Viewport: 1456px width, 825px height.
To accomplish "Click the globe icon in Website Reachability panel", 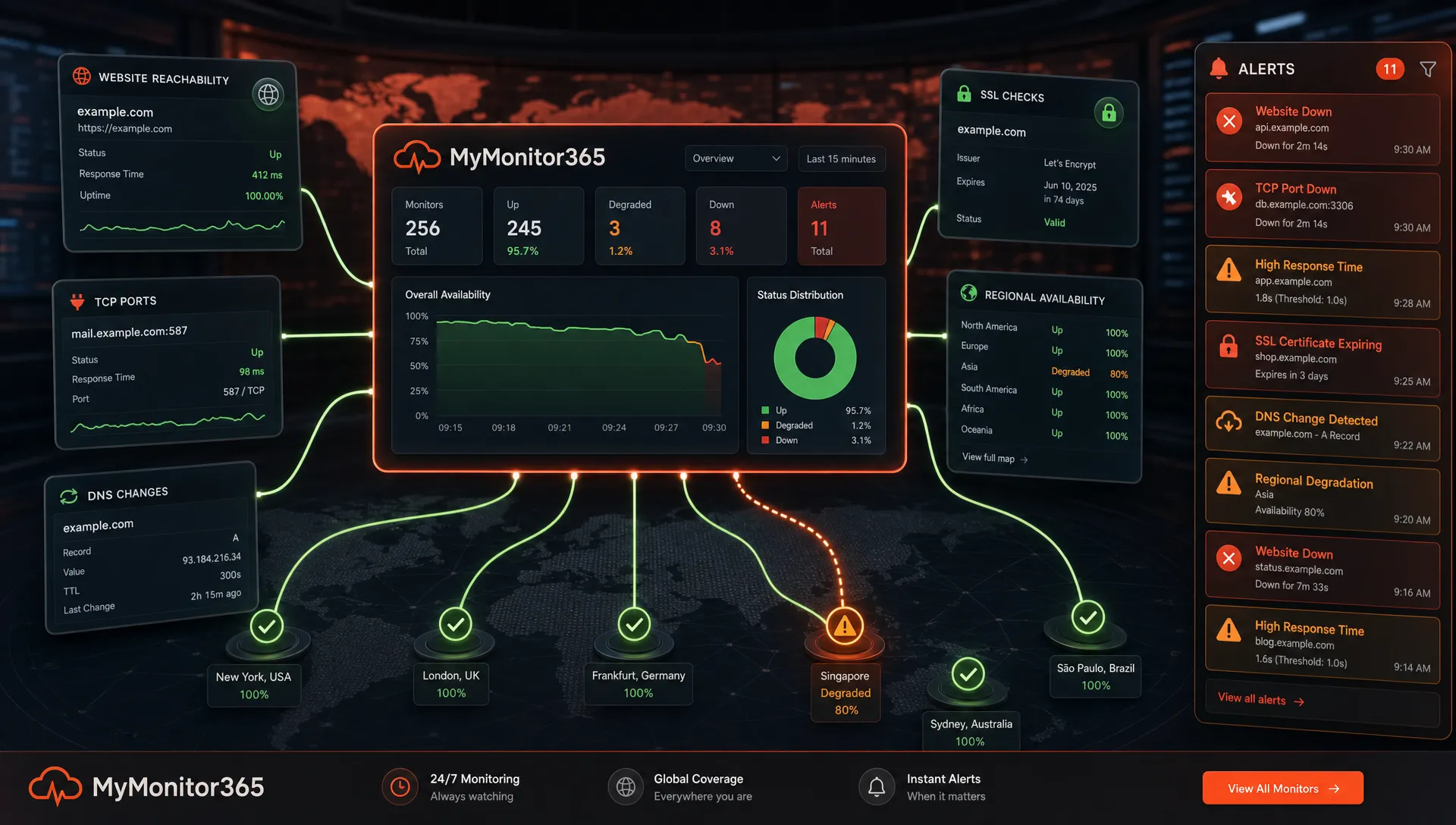I will (x=268, y=95).
